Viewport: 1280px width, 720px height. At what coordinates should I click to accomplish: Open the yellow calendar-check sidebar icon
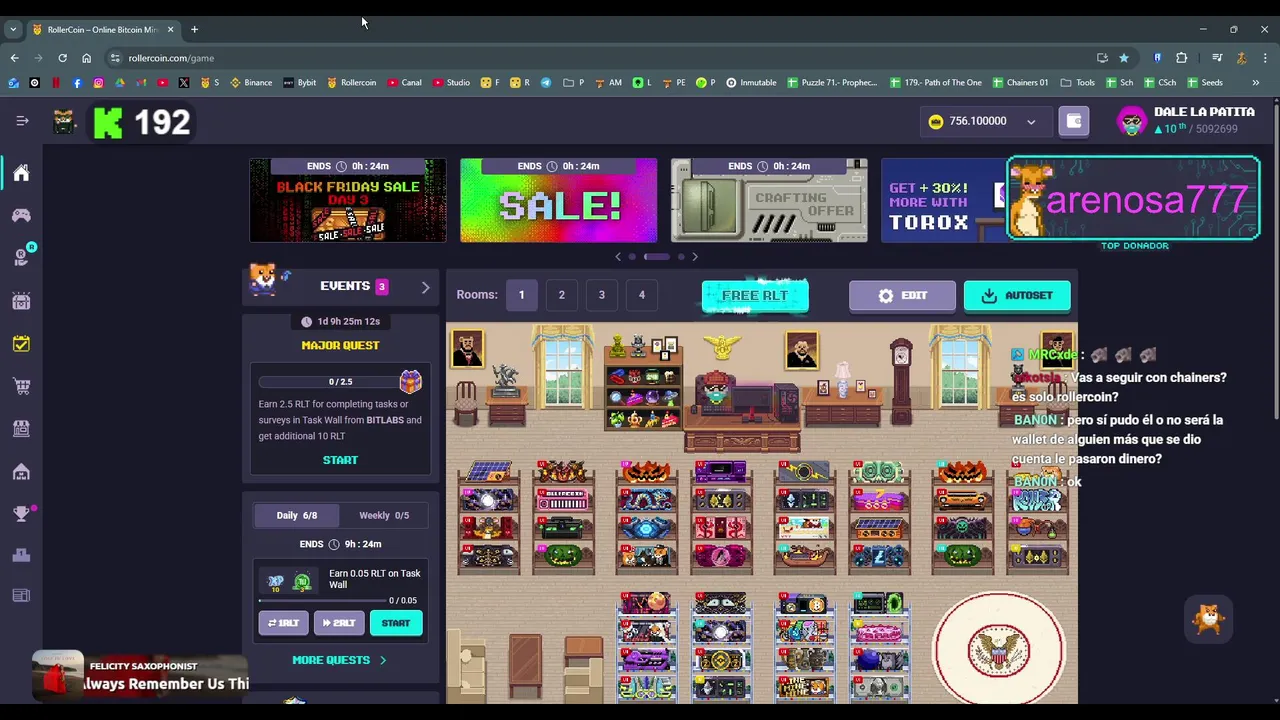pyautogui.click(x=21, y=343)
